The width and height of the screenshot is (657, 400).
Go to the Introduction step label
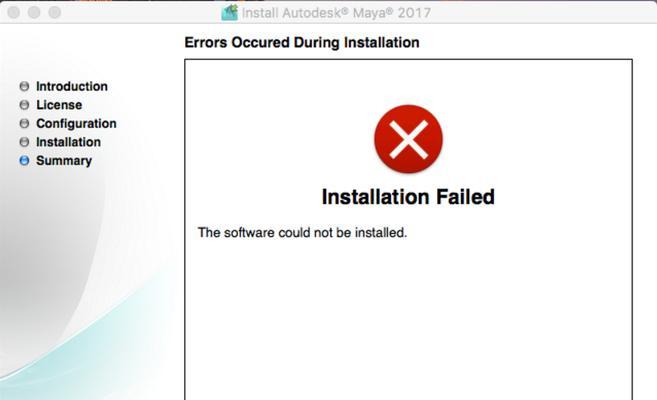point(72,86)
